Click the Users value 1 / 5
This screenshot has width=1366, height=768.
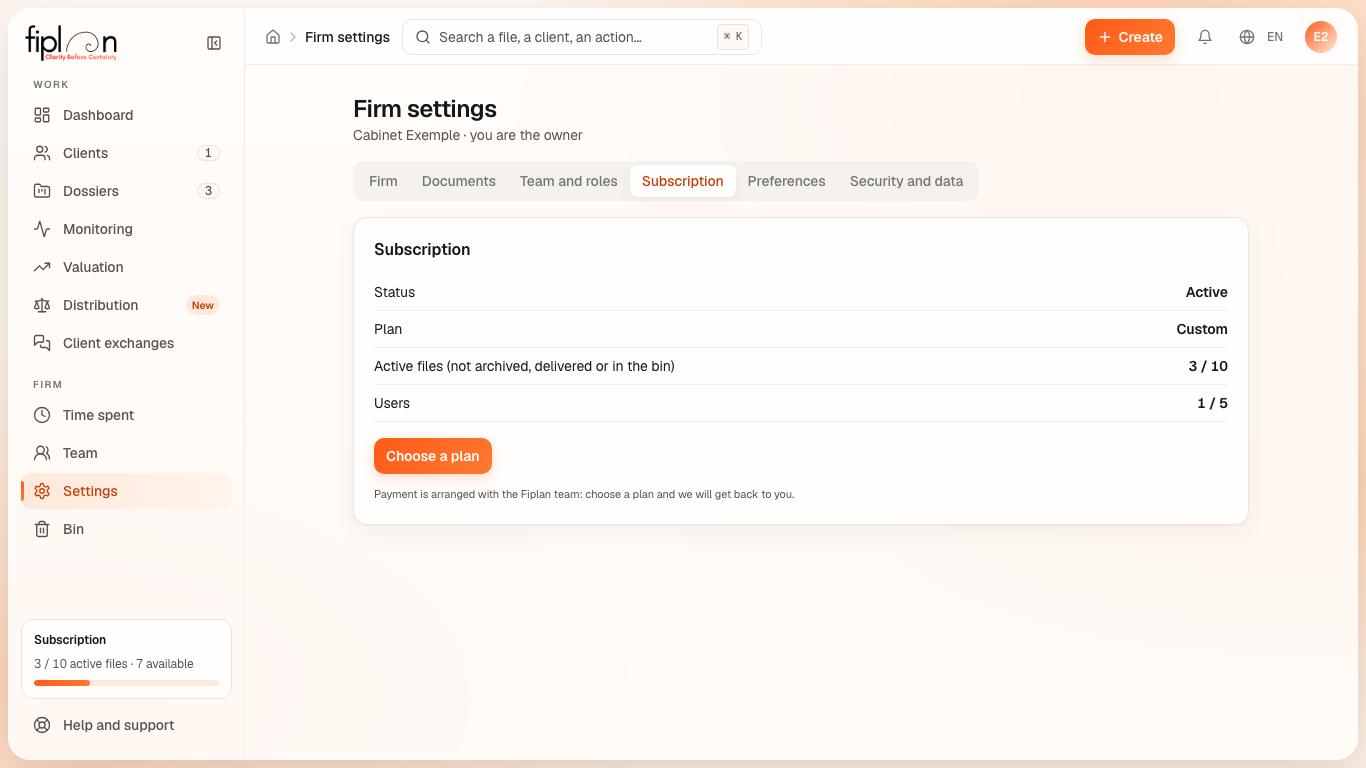[1212, 403]
